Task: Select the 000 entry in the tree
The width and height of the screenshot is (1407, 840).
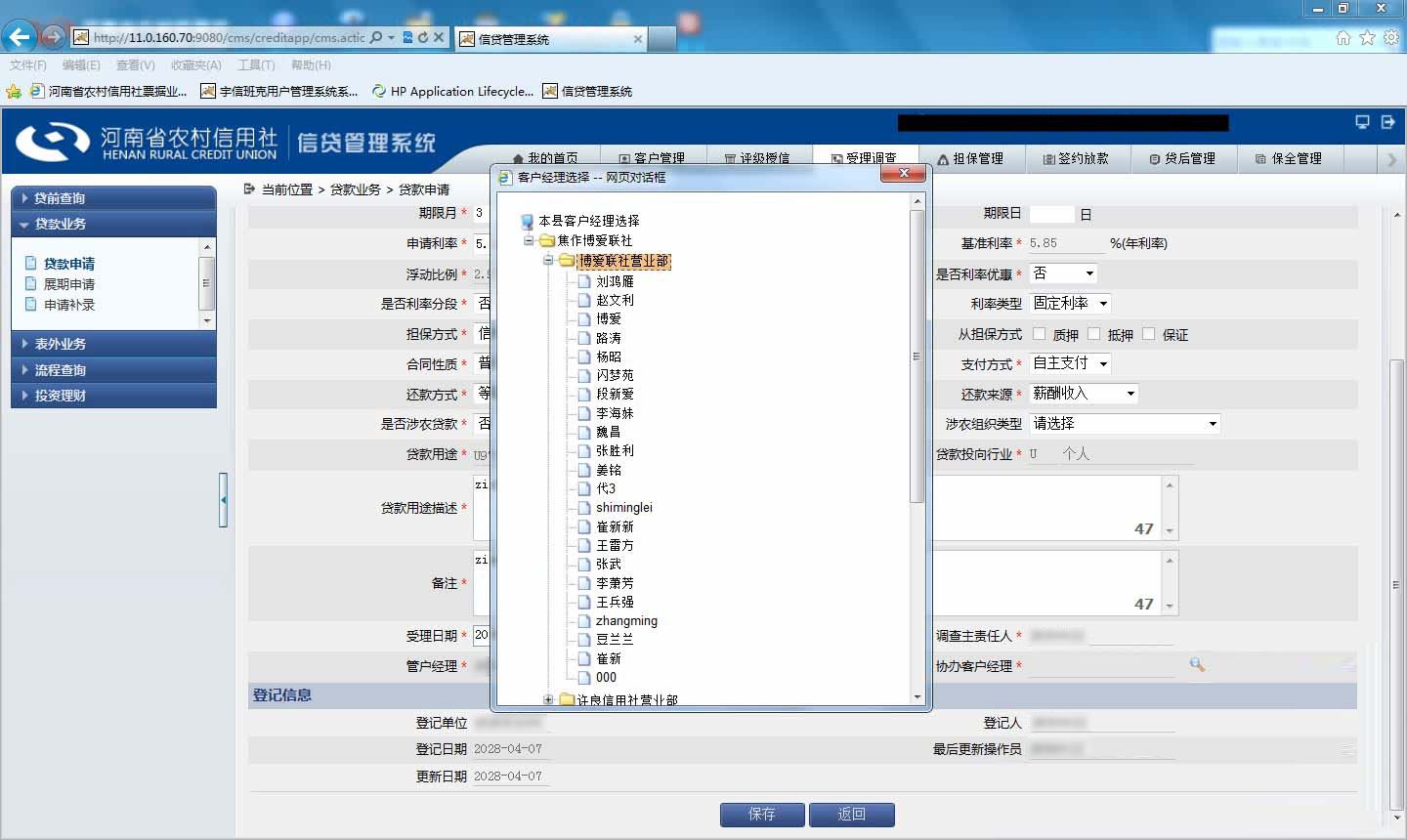Action: tap(606, 677)
